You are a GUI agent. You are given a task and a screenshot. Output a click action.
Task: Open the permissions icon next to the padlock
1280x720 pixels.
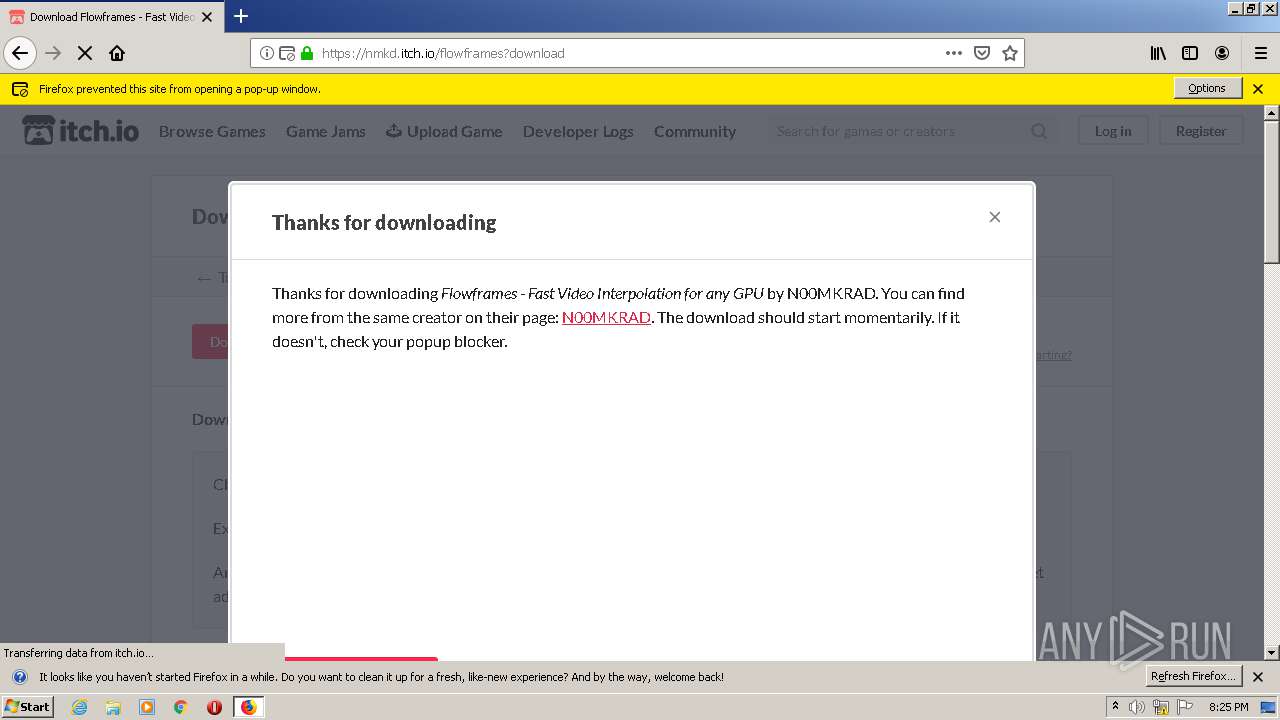tap(287, 53)
